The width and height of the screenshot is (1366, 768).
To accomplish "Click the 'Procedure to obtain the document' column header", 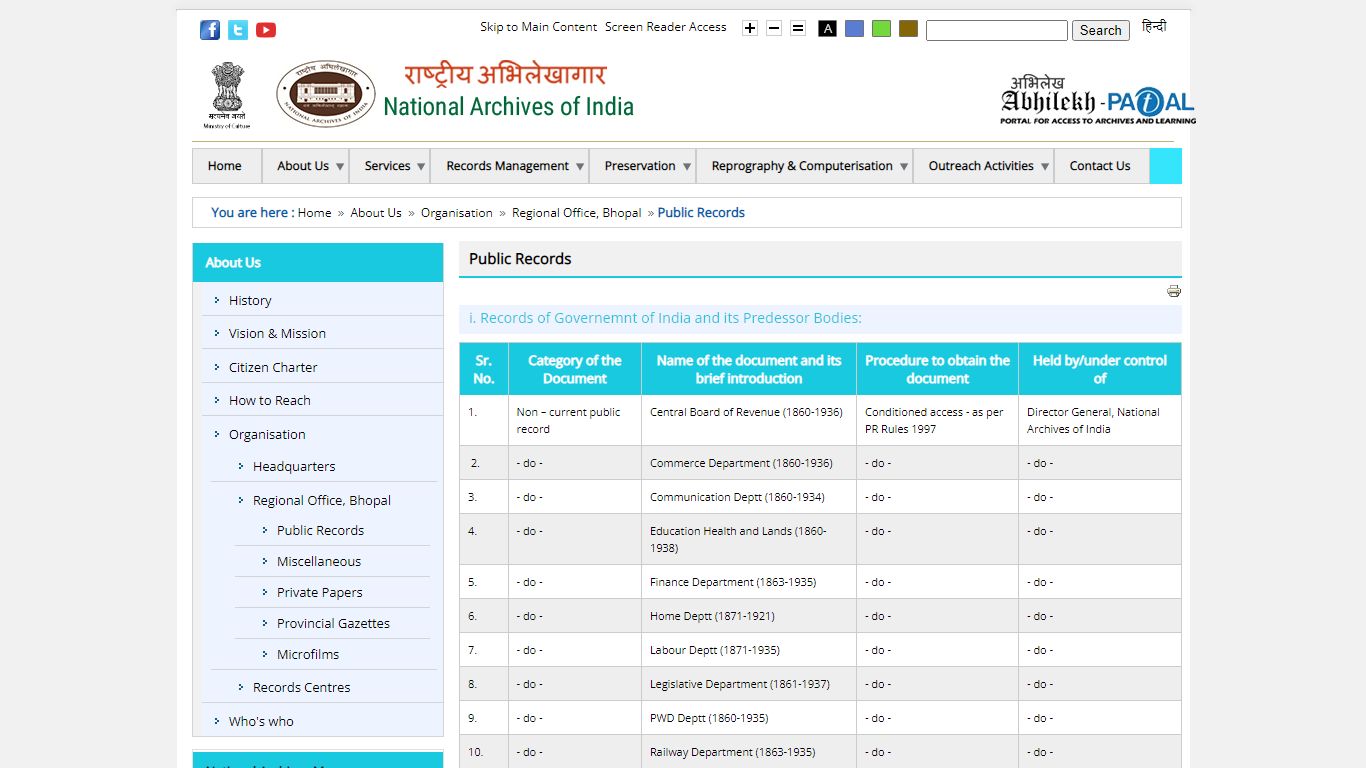I will (x=937, y=369).
